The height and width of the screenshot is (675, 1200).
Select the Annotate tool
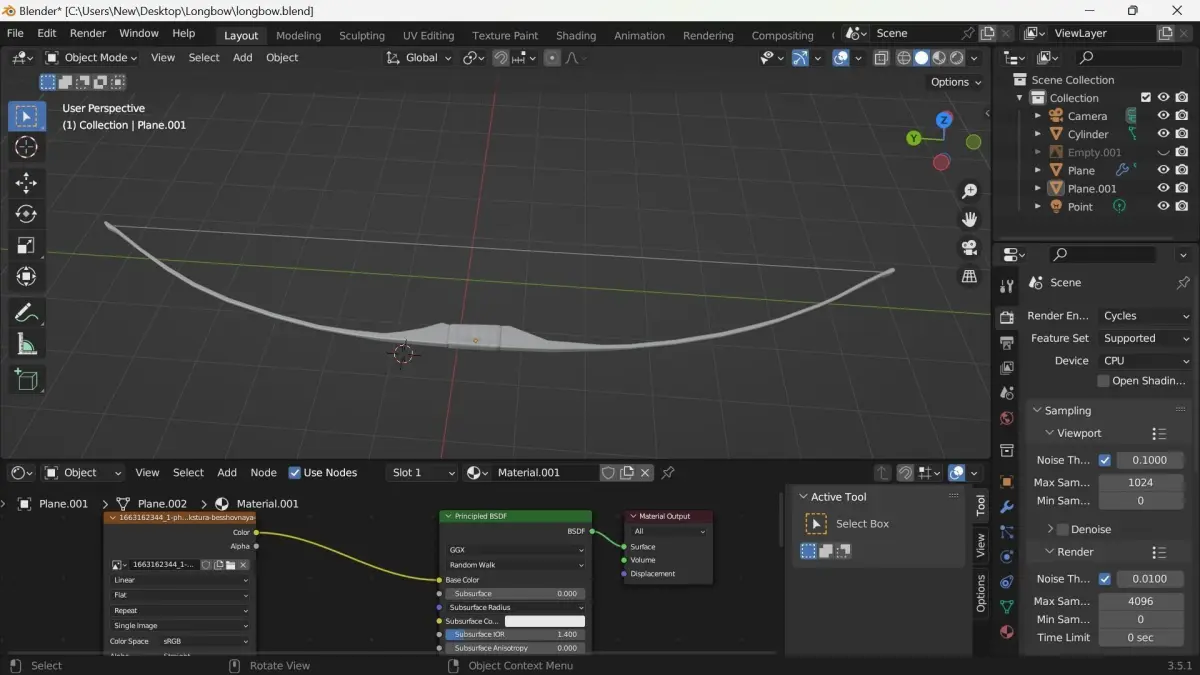coord(27,313)
